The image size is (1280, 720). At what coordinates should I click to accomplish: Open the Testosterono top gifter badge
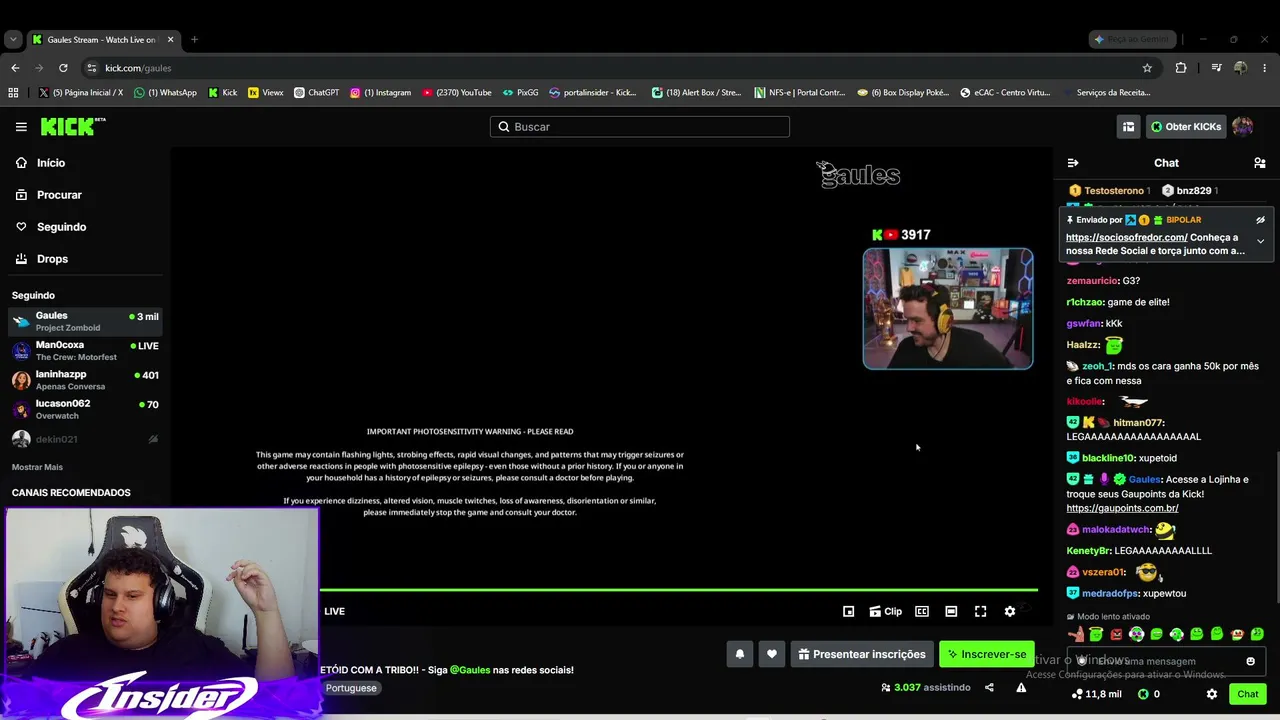coord(1110,191)
